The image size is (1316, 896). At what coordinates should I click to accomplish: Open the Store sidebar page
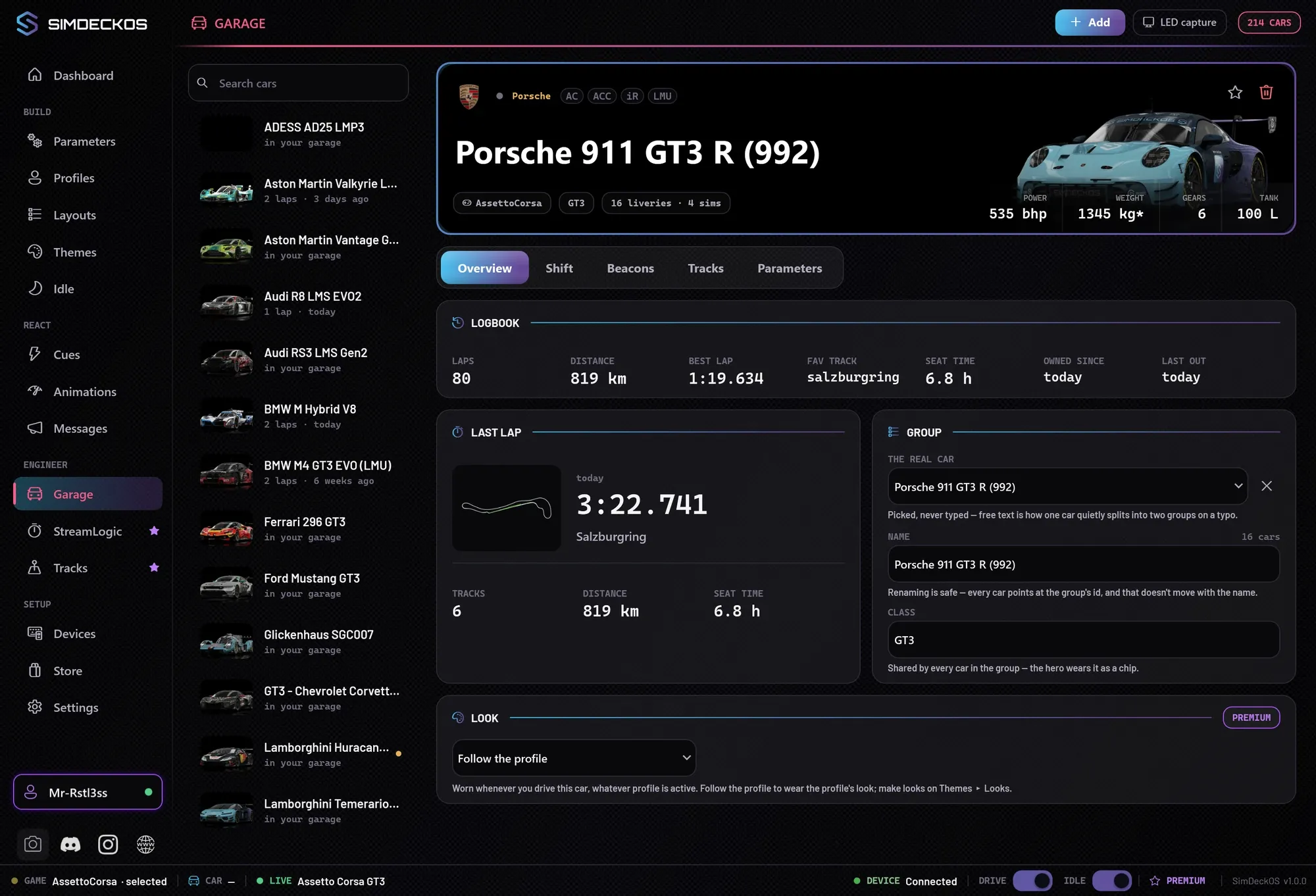(x=88, y=670)
